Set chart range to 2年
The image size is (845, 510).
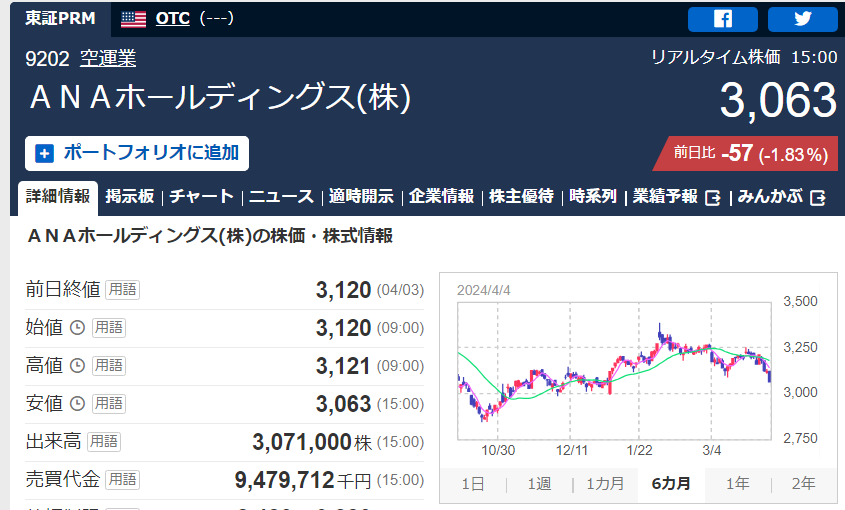click(x=803, y=484)
